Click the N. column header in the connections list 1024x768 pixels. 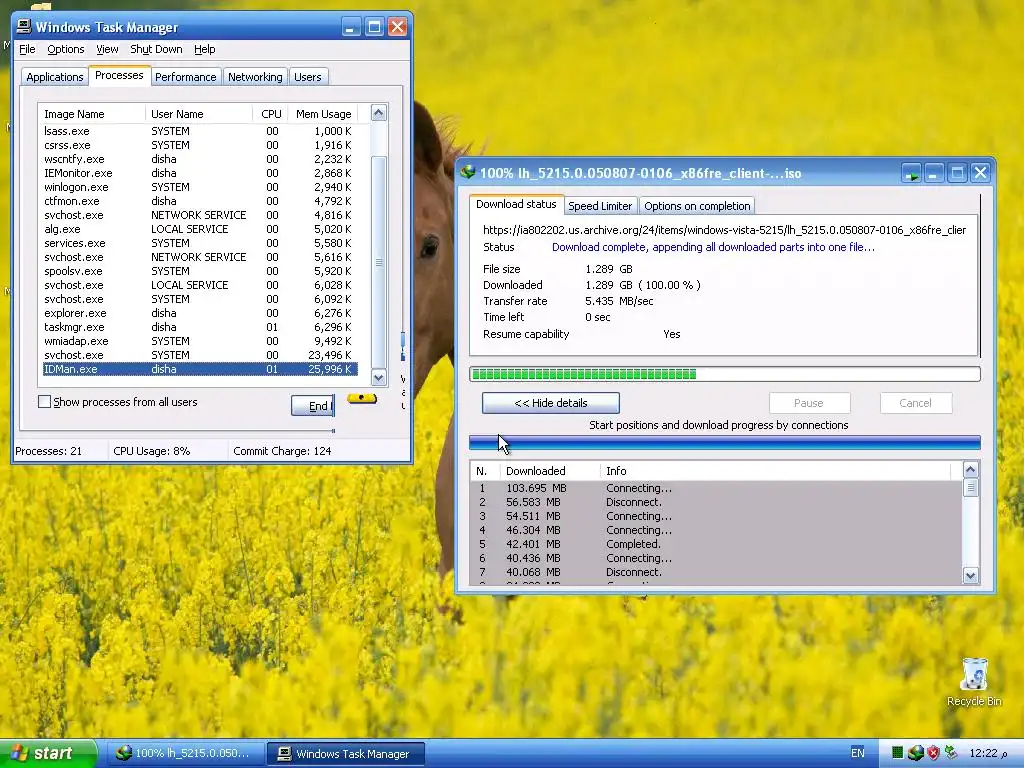(485, 471)
